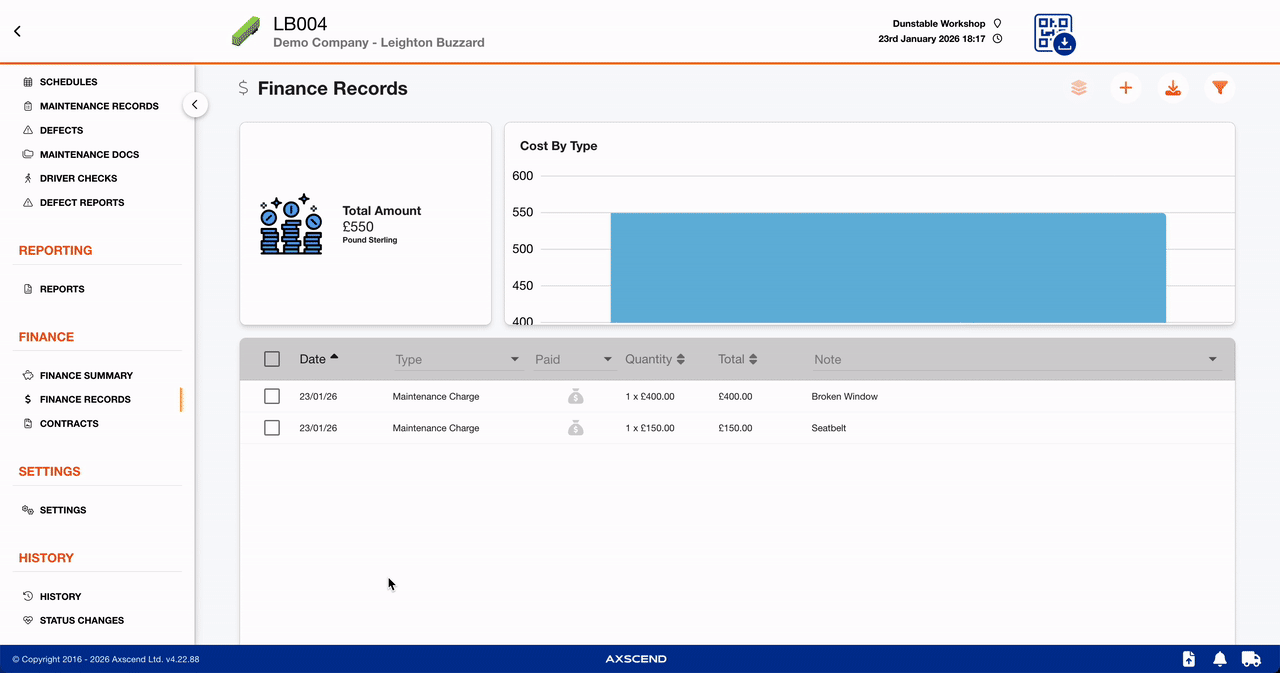Check the Broken Window row checkbox
1280x673 pixels.
pos(272,397)
